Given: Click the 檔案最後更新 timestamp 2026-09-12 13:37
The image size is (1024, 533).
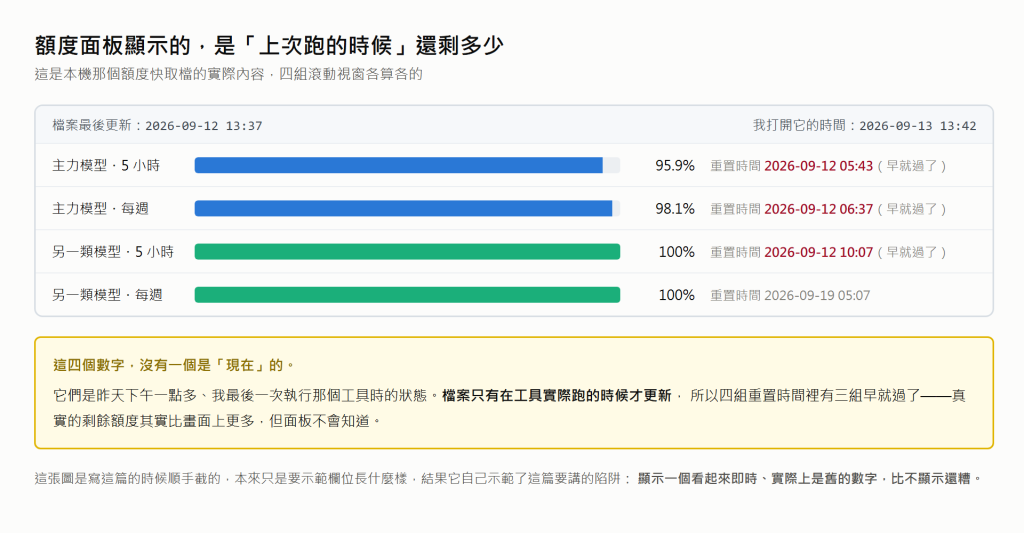Looking at the screenshot, I should point(204,125).
